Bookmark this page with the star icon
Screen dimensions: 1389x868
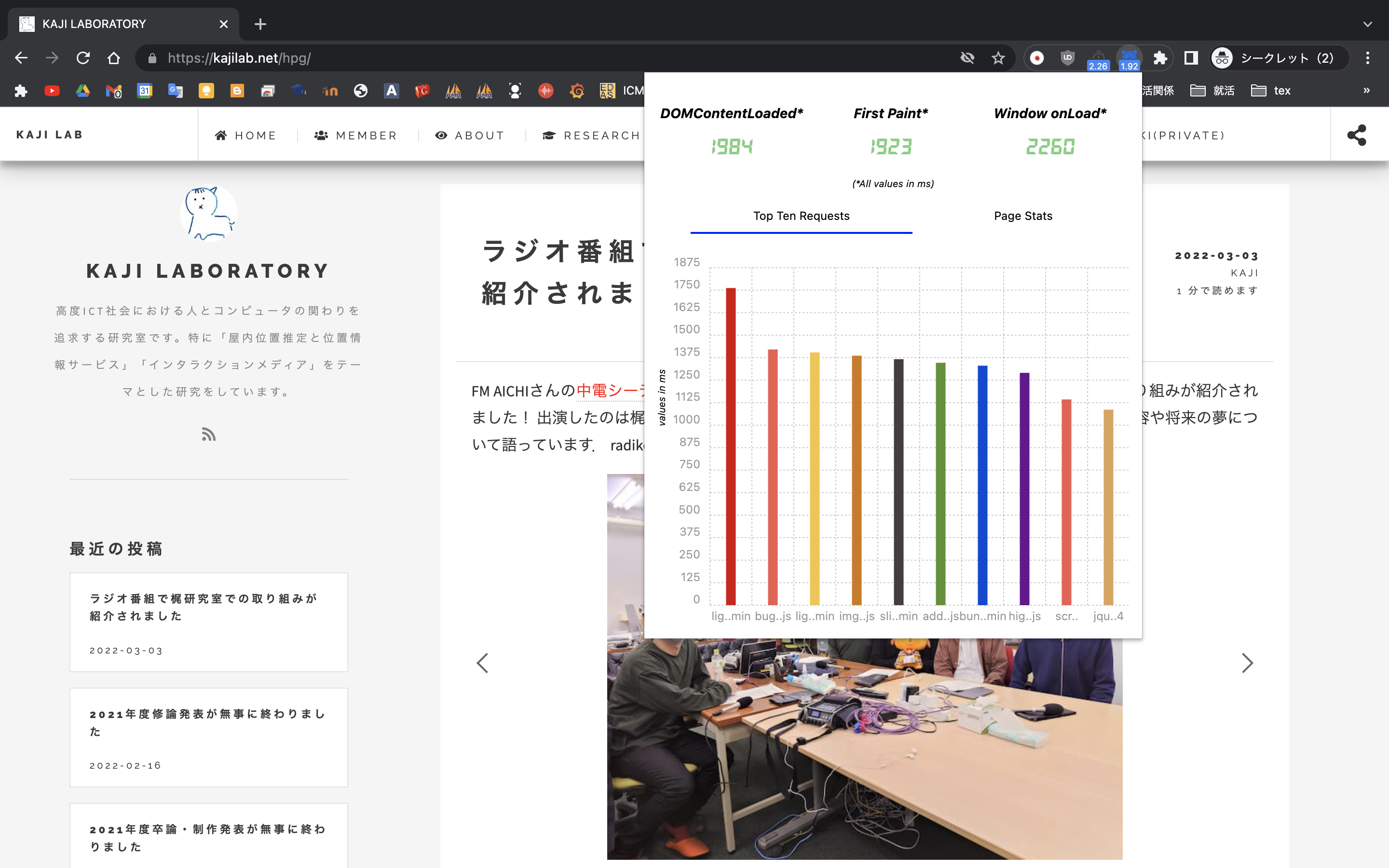998,58
